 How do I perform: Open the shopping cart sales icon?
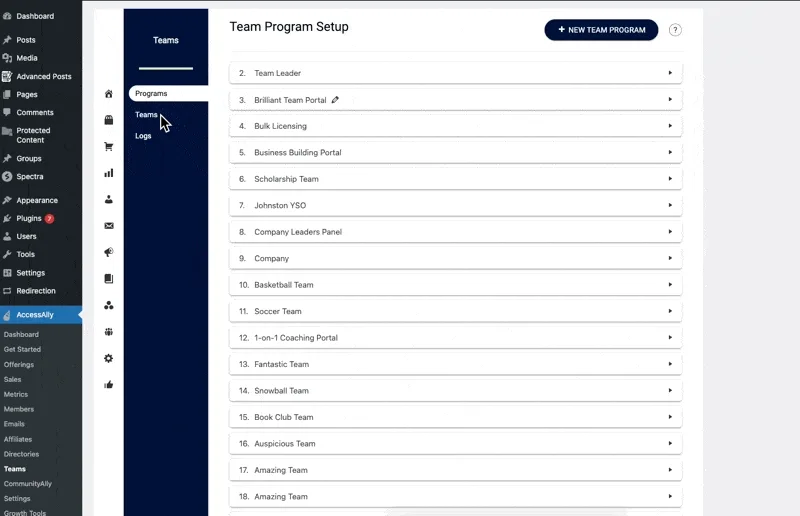tap(109, 146)
